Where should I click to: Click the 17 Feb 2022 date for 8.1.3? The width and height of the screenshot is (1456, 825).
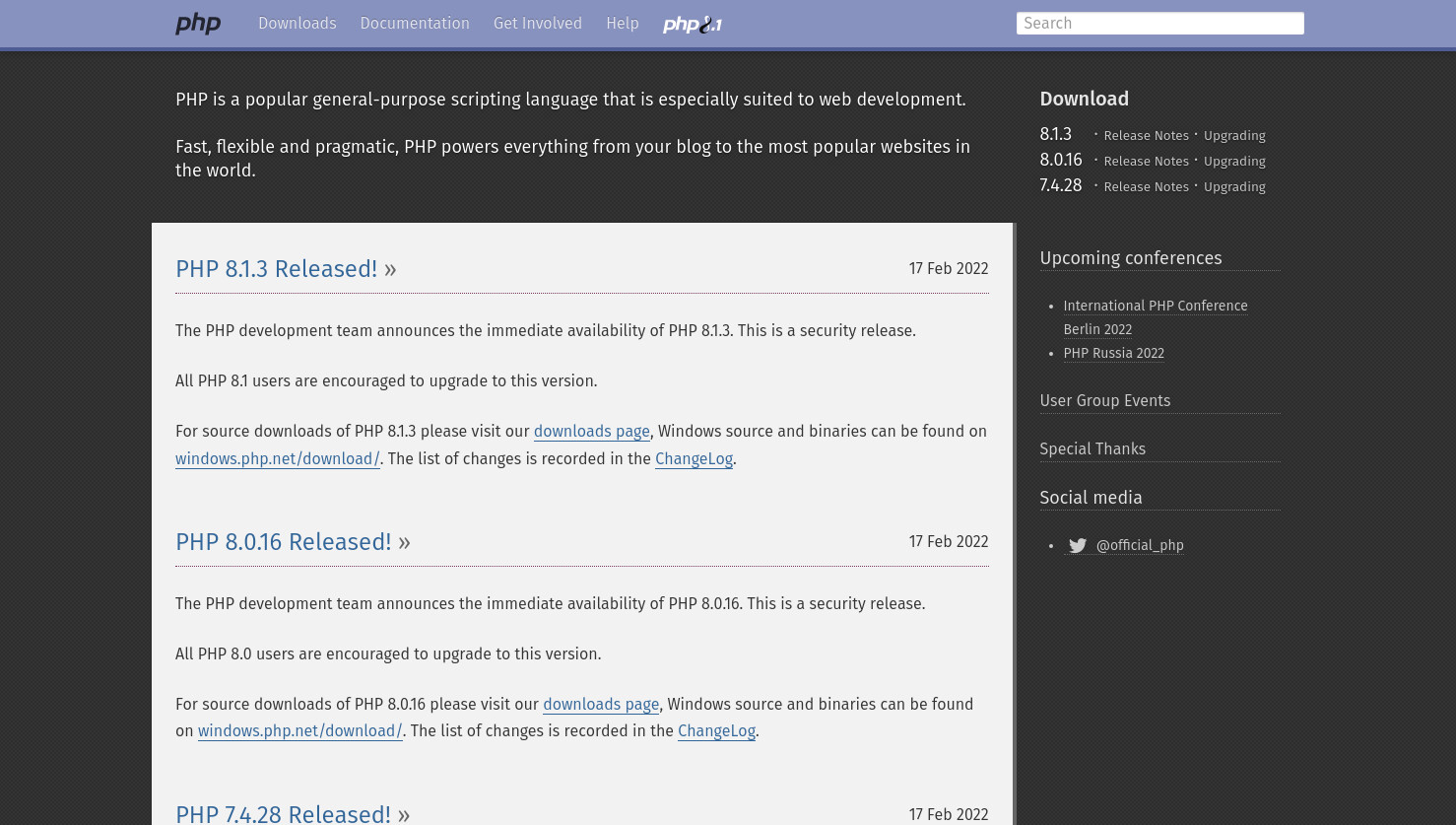949,269
